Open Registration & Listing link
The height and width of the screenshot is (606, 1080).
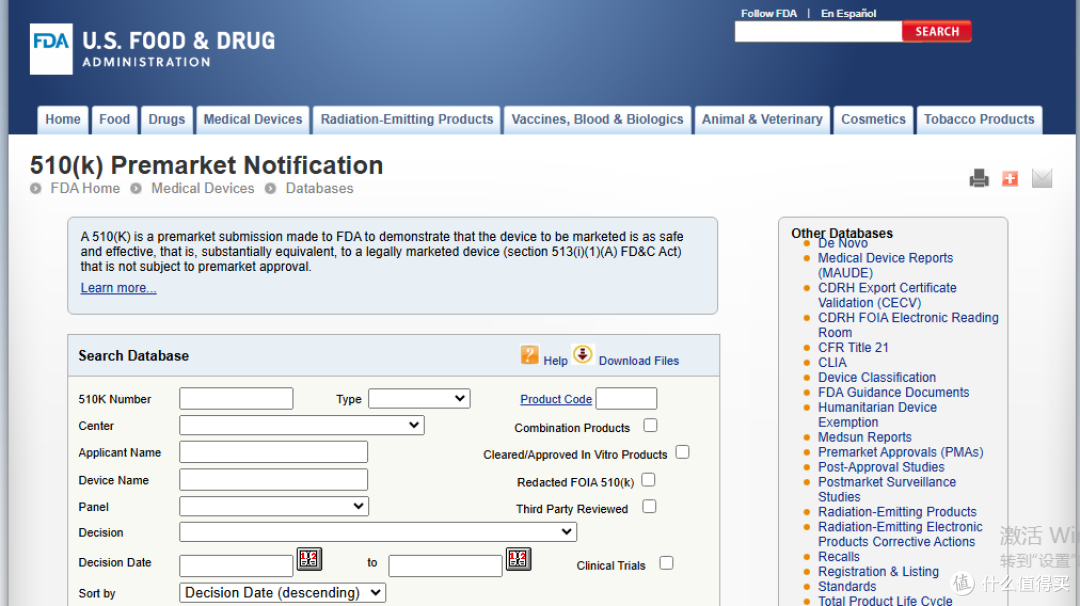click(x=878, y=572)
